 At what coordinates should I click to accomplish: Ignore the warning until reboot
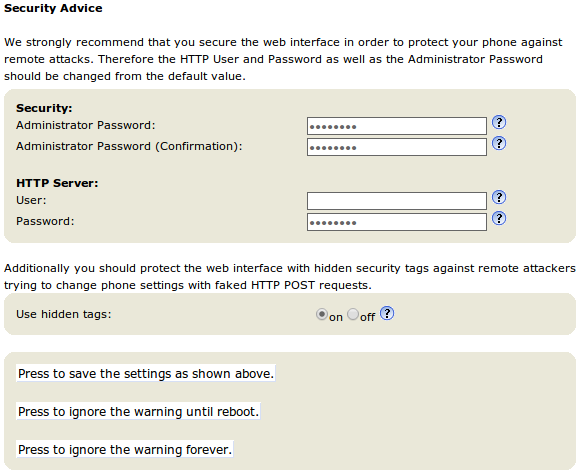coord(138,411)
